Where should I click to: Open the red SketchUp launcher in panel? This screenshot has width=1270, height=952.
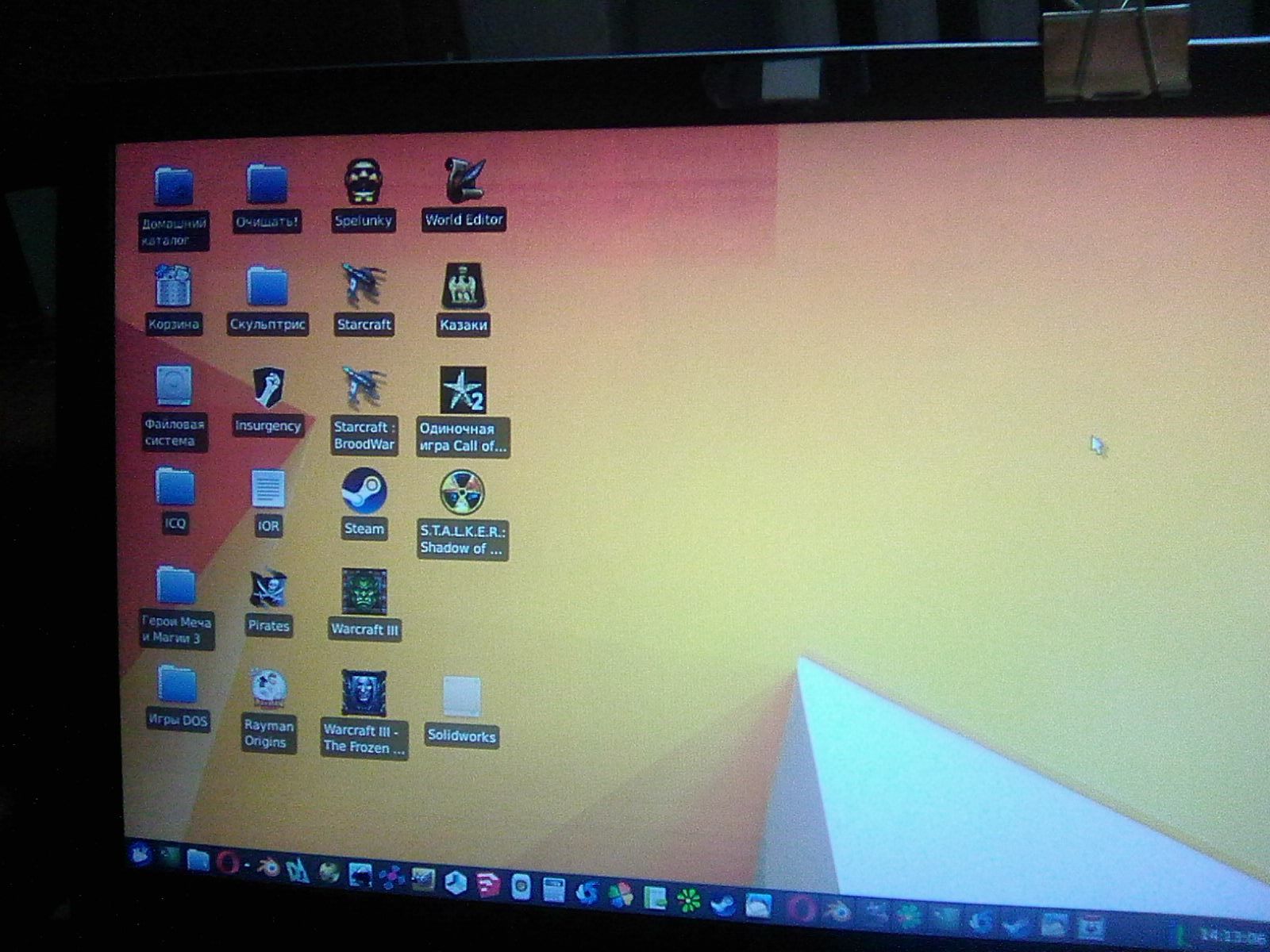(x=487, y=885)
